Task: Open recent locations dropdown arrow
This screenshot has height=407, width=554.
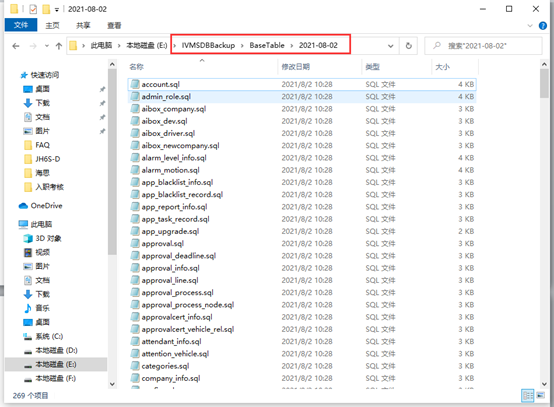Action: click(47, 46)
